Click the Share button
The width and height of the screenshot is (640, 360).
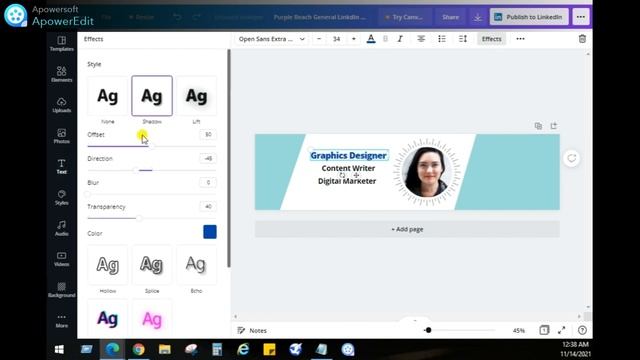click(x=450, y=17)
